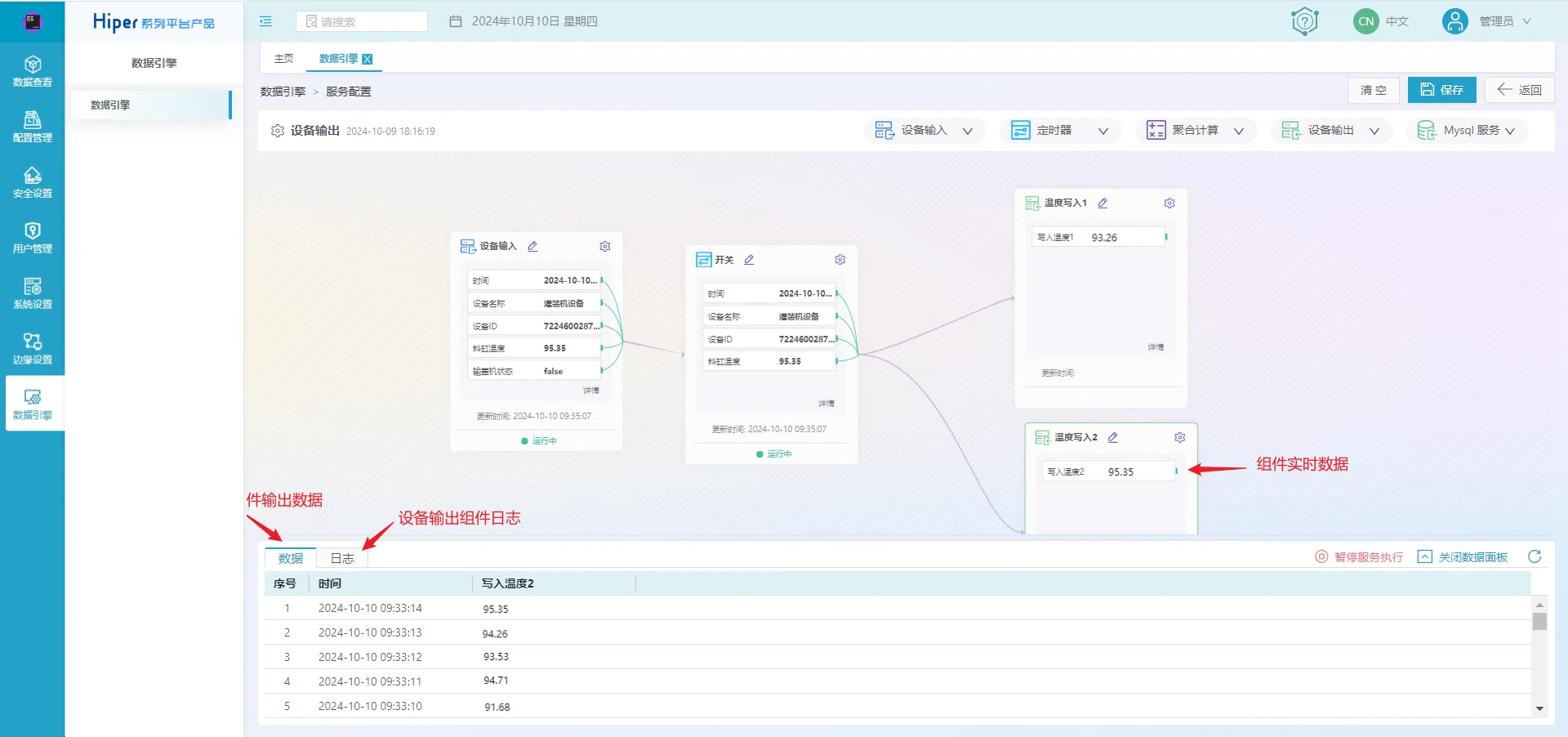The image size is (1568, 737).
Task: Click the 序号 column header
Action: coord(286,583)
